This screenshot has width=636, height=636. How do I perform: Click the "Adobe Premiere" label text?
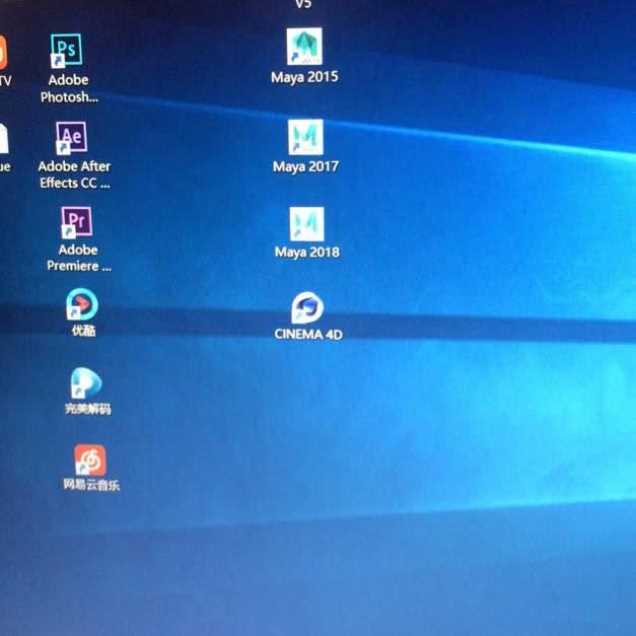click(x=79, y=258)
